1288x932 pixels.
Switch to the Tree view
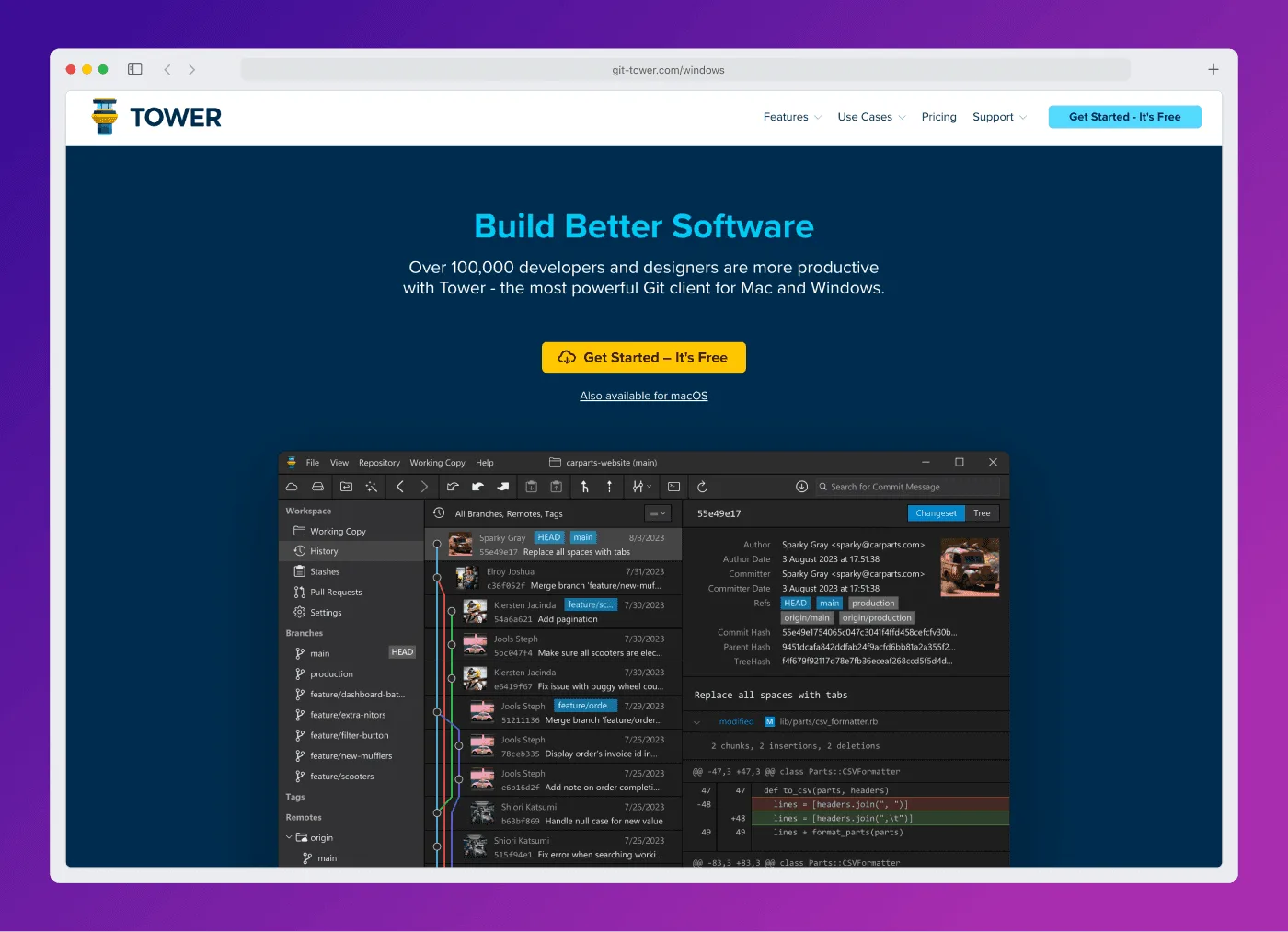point(982,513)
